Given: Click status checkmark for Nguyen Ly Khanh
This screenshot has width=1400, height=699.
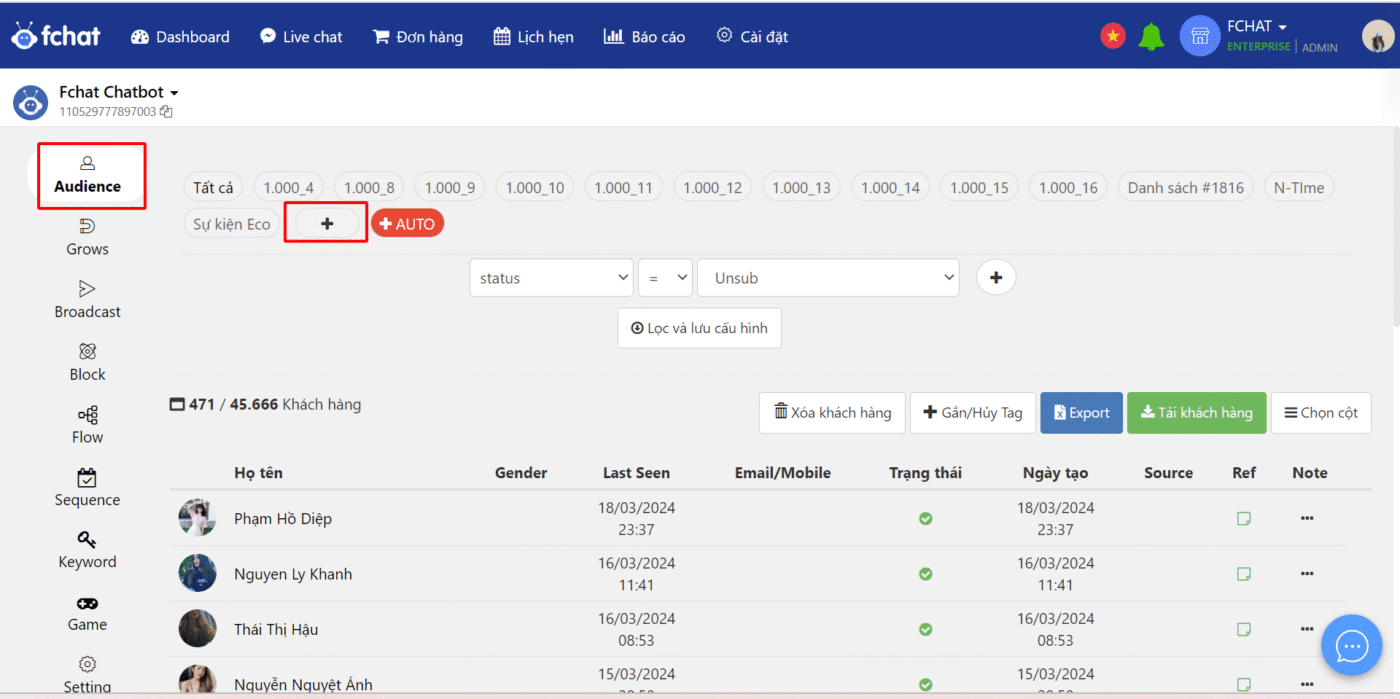Looking at the screenshot, I should pos(925,574).
